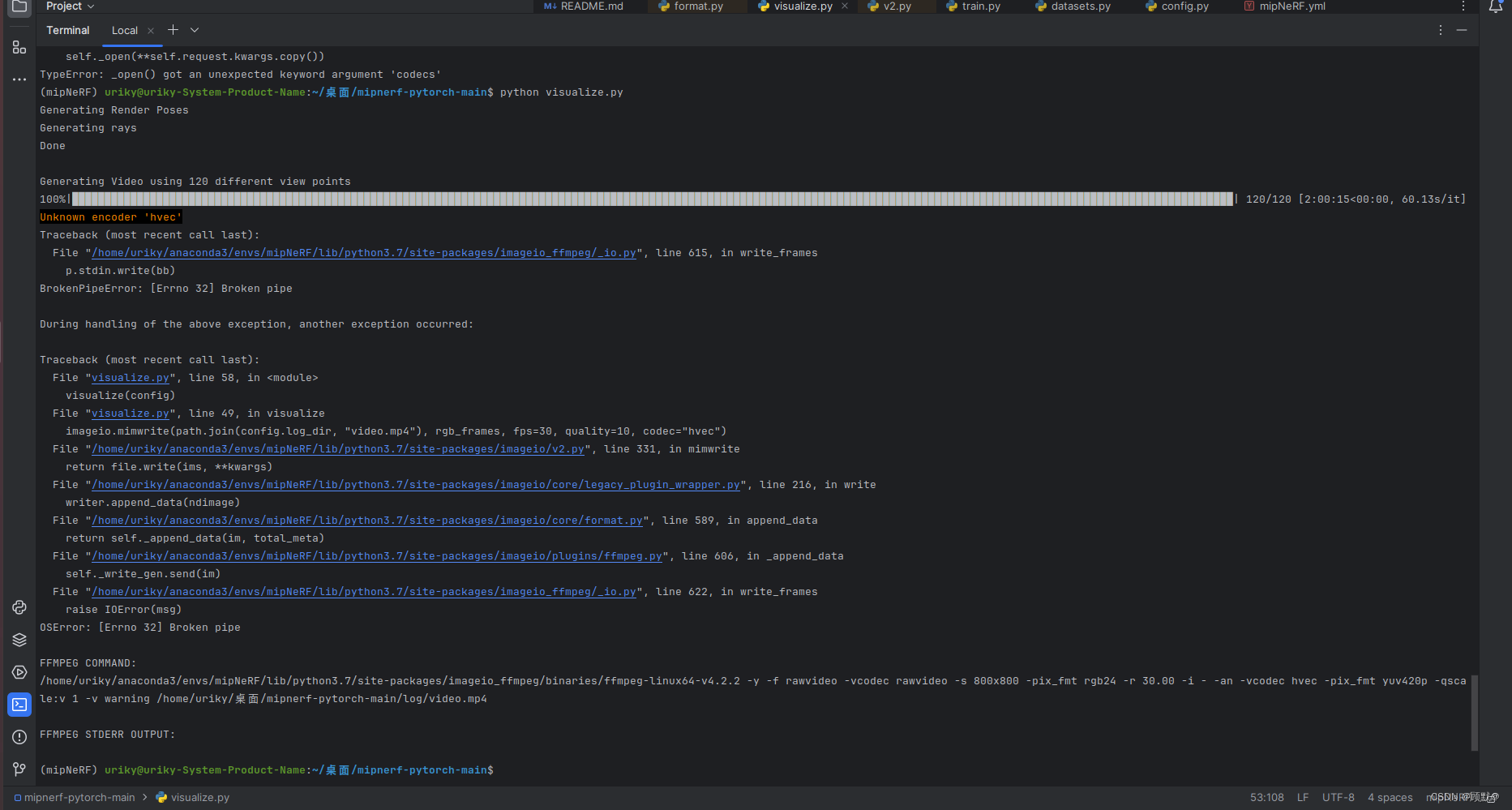Open the Problems tool window icon

coord(19,737)
